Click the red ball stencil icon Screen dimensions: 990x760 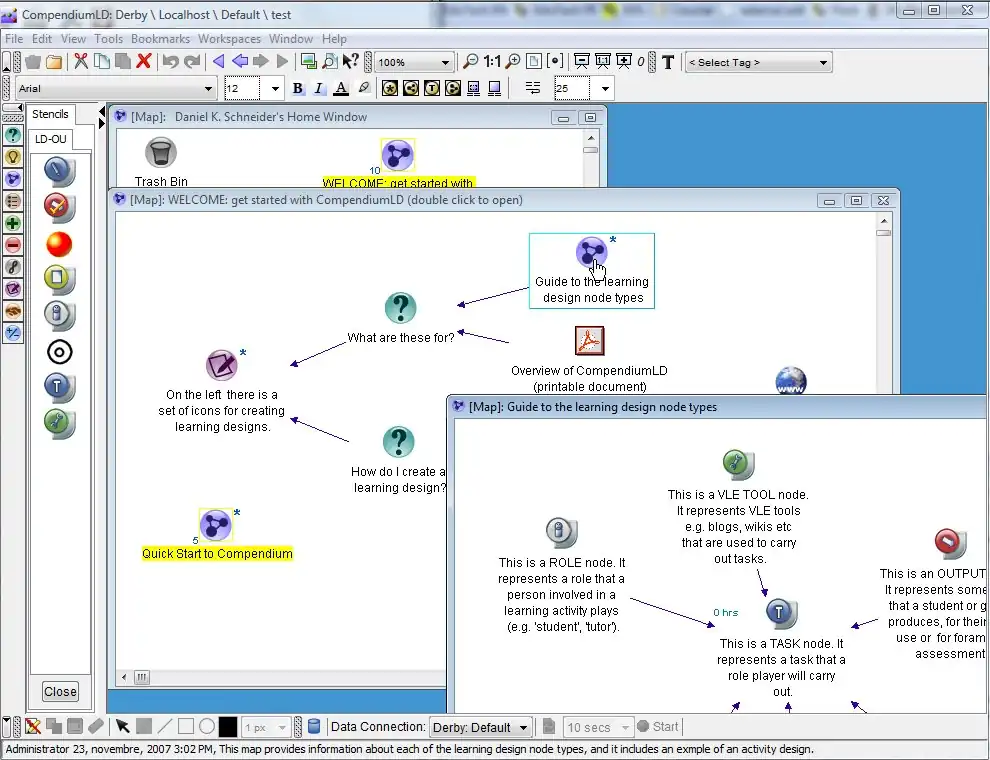pyautogui.click(x=59, y=244)
